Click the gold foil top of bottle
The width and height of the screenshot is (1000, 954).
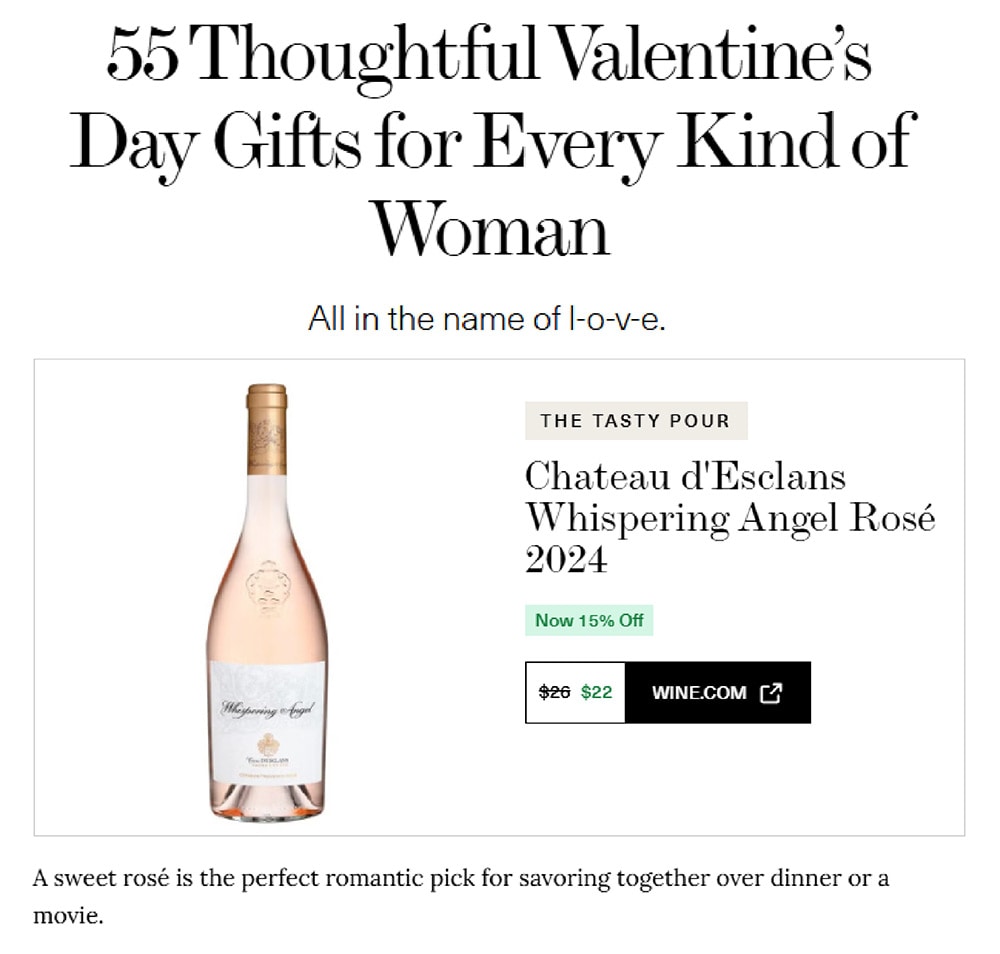[x=267, y=430]
